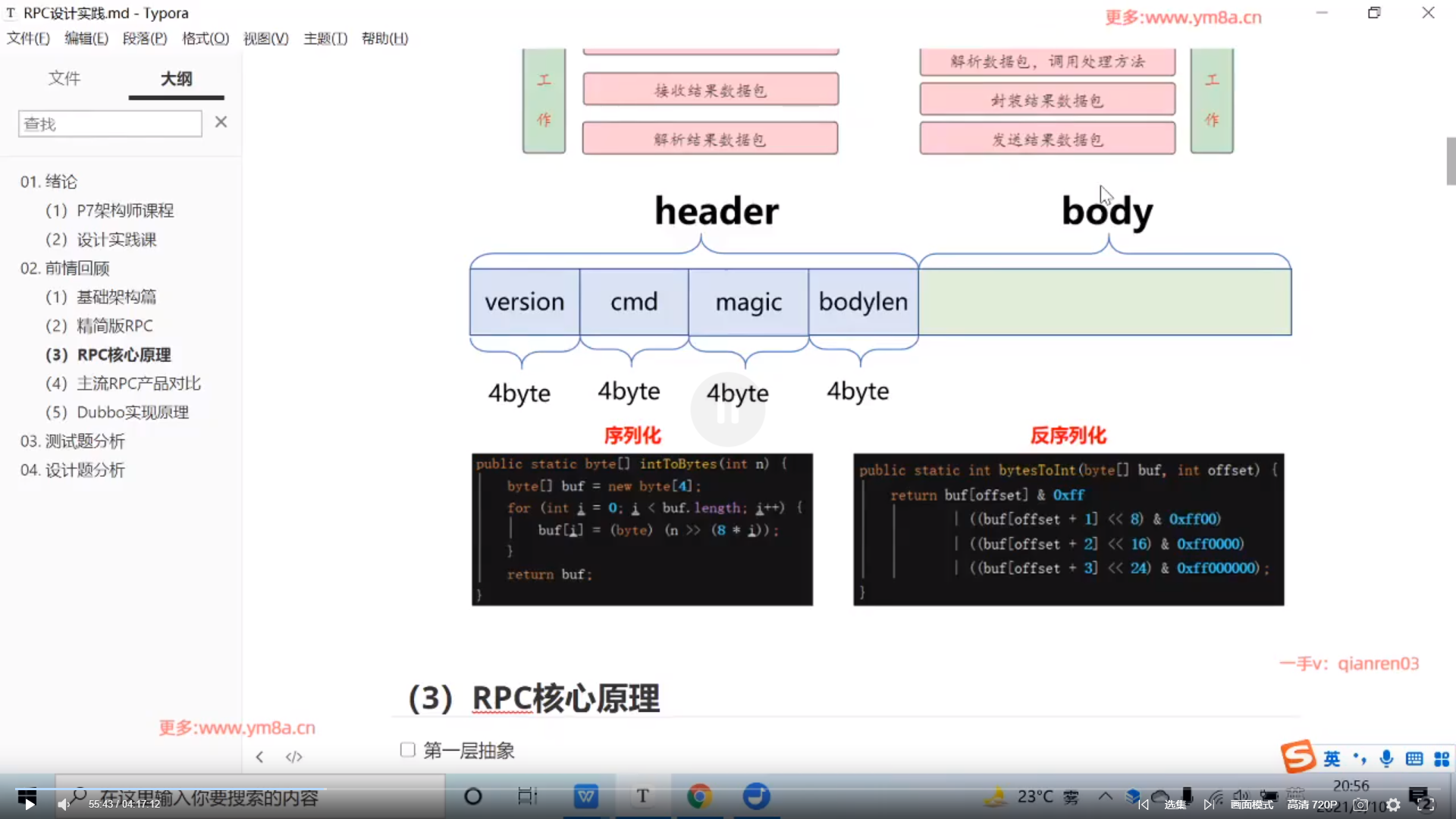Mute the video volume icon
This screenshot has width=1456, height=819.
[64, 804]
